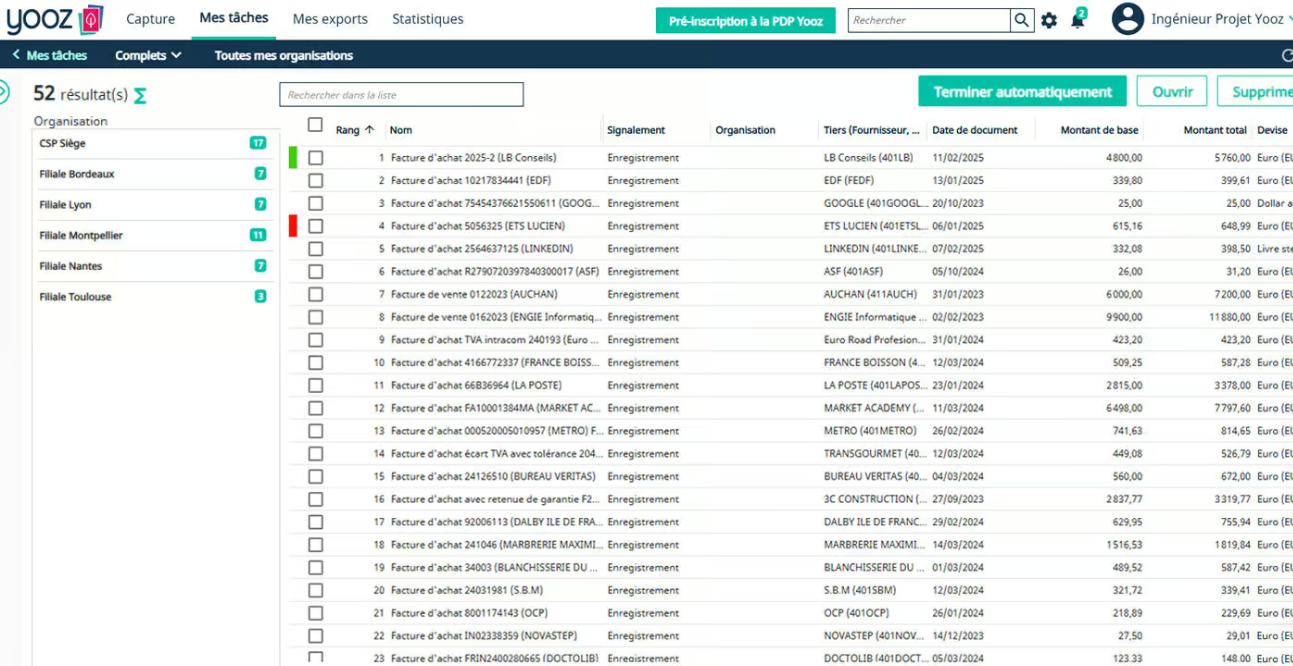Viewport: 1293px width, 666px height.
Task: Sort by the Rang column arrow
Action: coord(369,130)
